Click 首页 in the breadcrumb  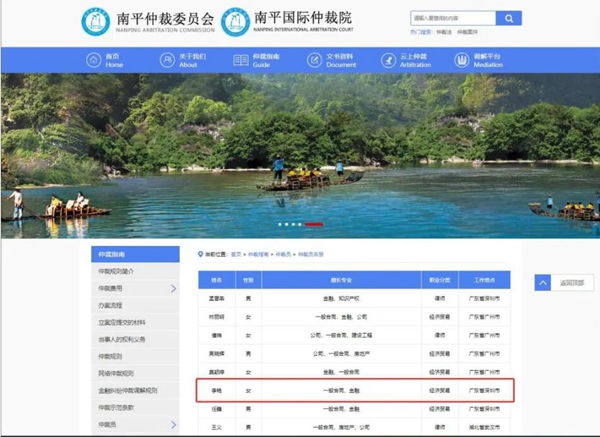[x=236, y=255]
